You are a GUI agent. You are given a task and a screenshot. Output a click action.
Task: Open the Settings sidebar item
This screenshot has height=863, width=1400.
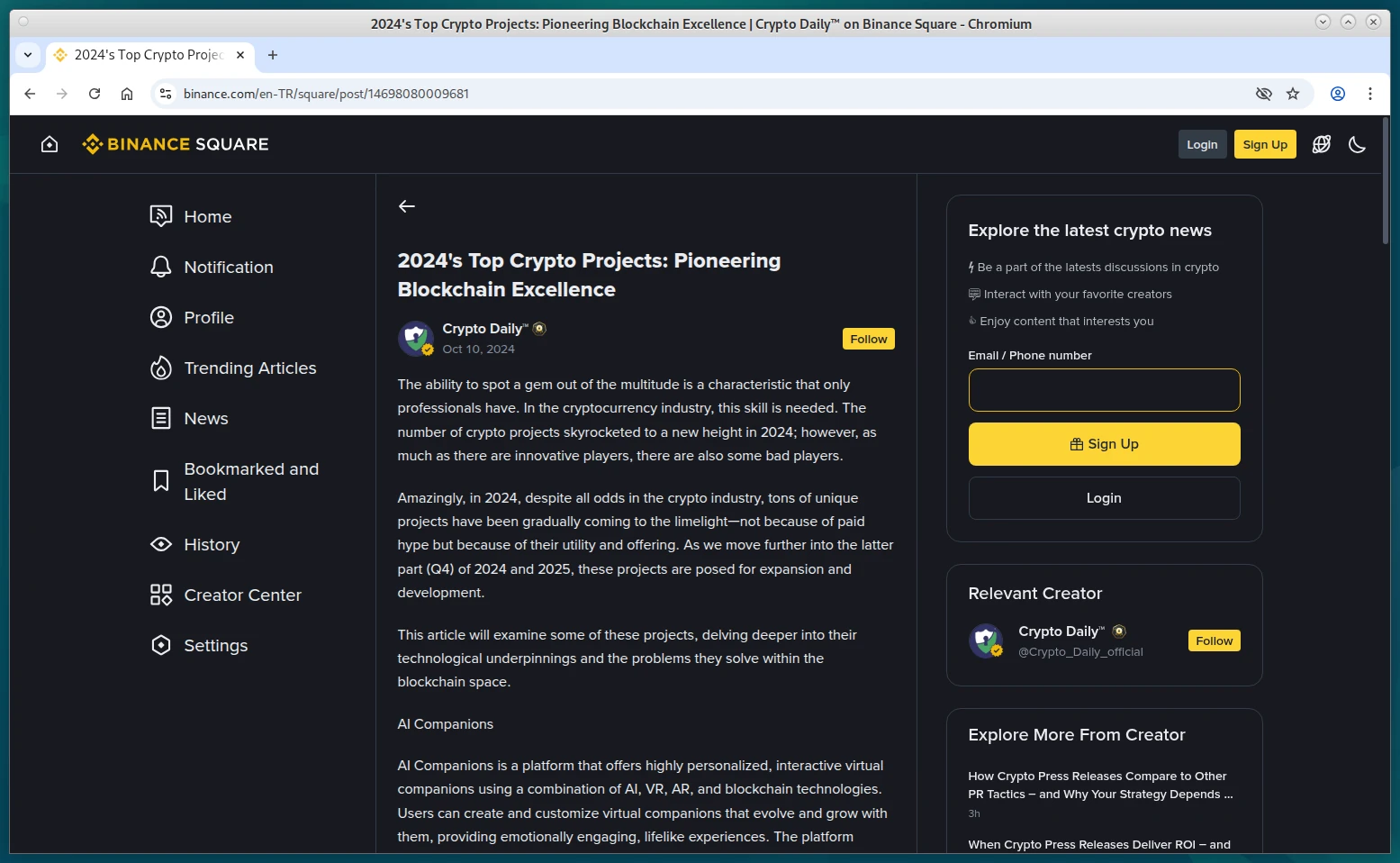(x=215, y=646)
